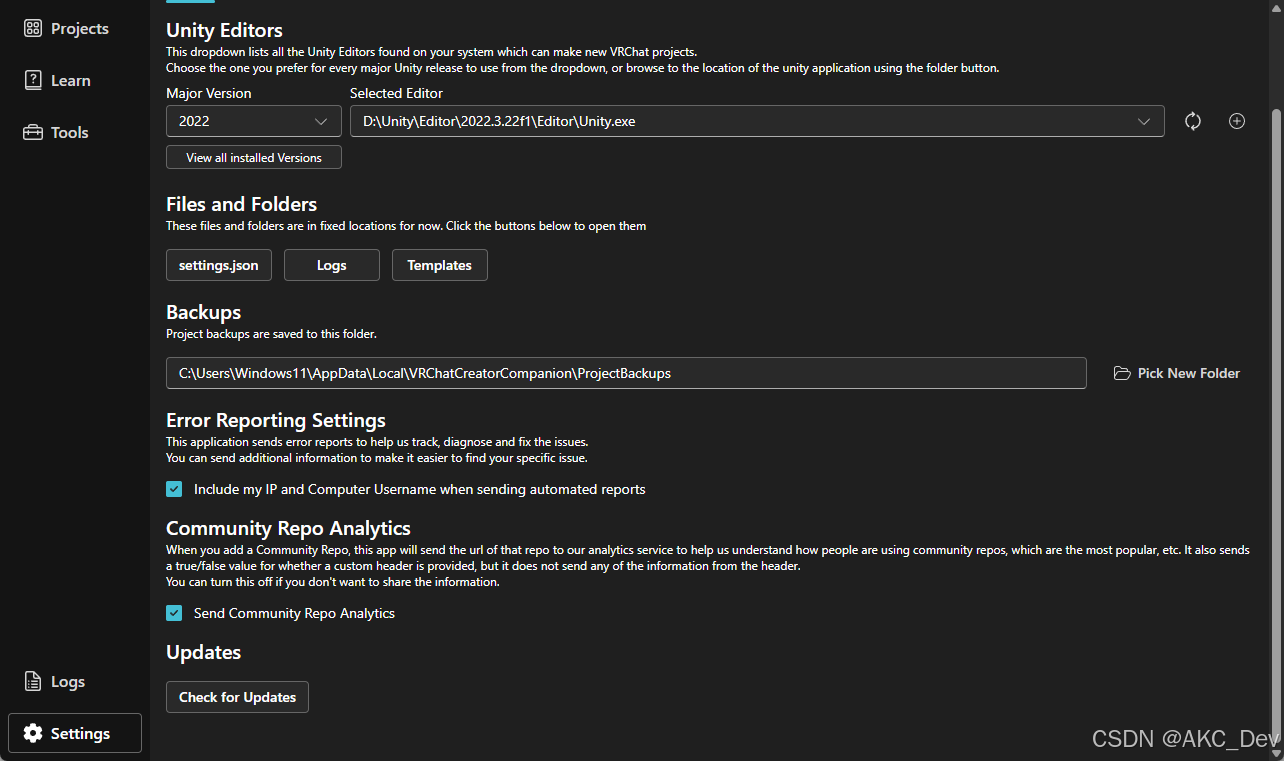This screenshot has width=1284, height=761.
Task: Click Pick New Folder for backups
Action: 1177,373
